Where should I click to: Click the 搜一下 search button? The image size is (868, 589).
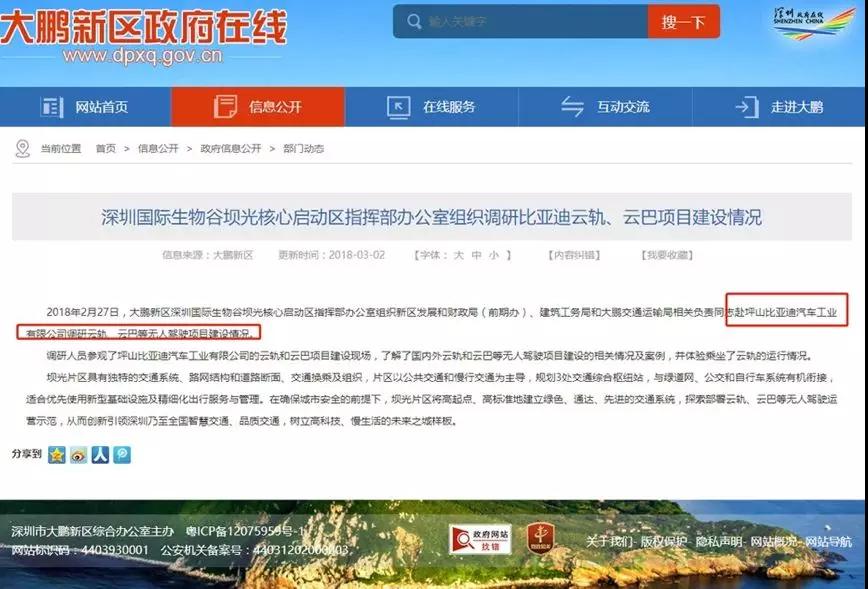[x=684, y=22]
